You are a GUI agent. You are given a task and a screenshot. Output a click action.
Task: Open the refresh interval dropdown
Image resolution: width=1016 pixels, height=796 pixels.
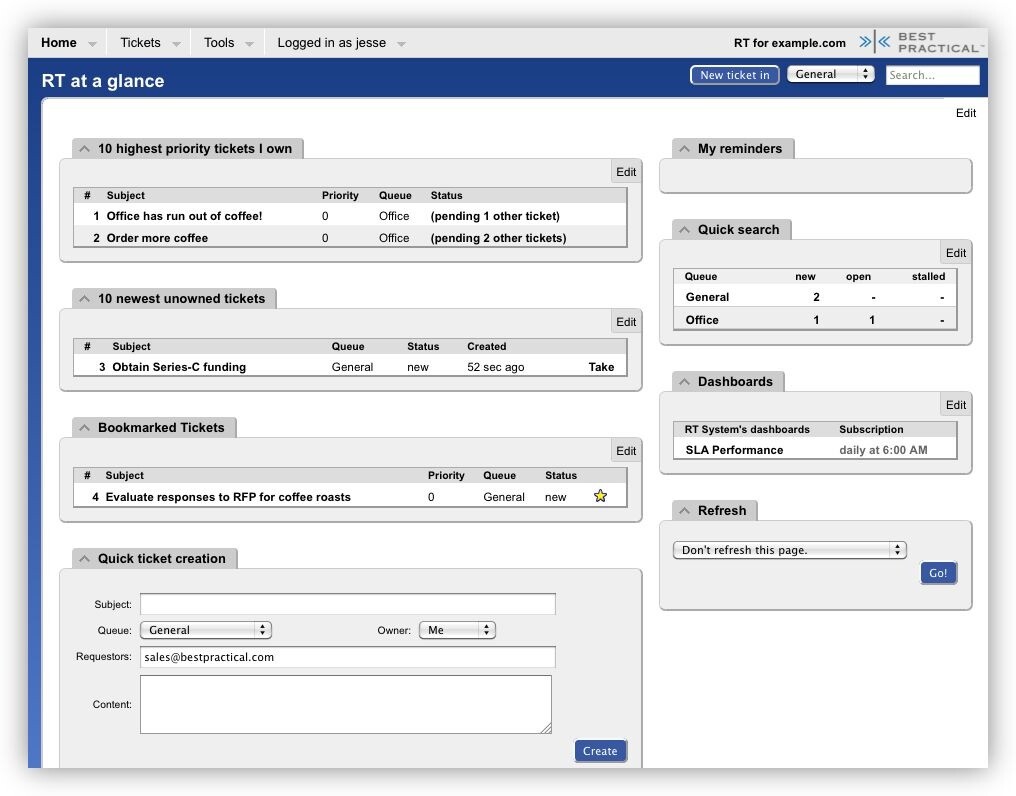click(789, 550)
